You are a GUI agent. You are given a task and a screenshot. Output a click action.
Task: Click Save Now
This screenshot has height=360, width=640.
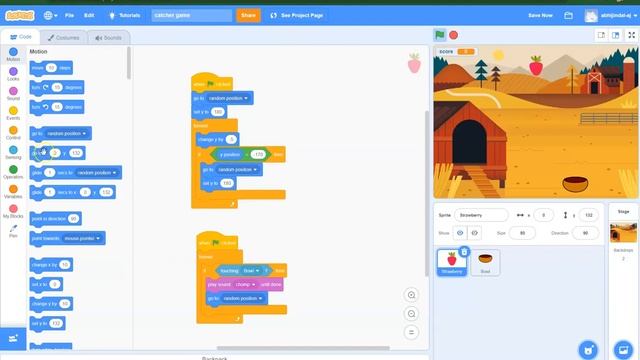point(540,16)
